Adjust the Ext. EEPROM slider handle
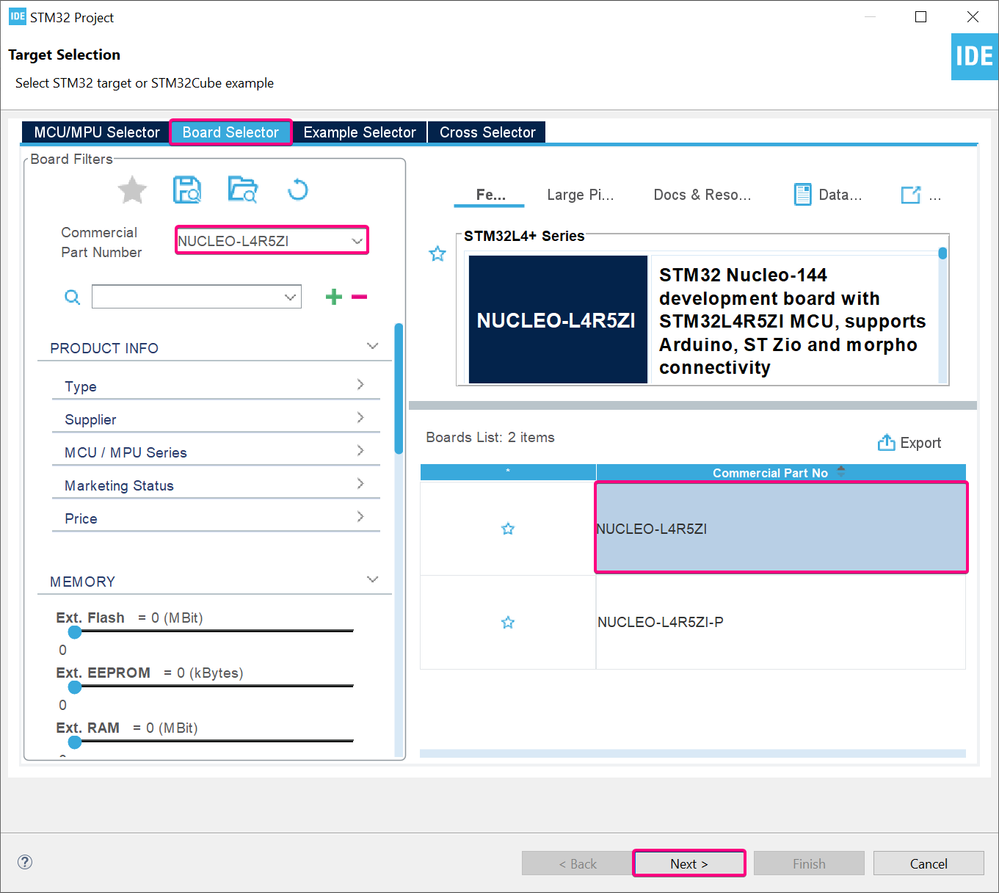 coord(75,687)
